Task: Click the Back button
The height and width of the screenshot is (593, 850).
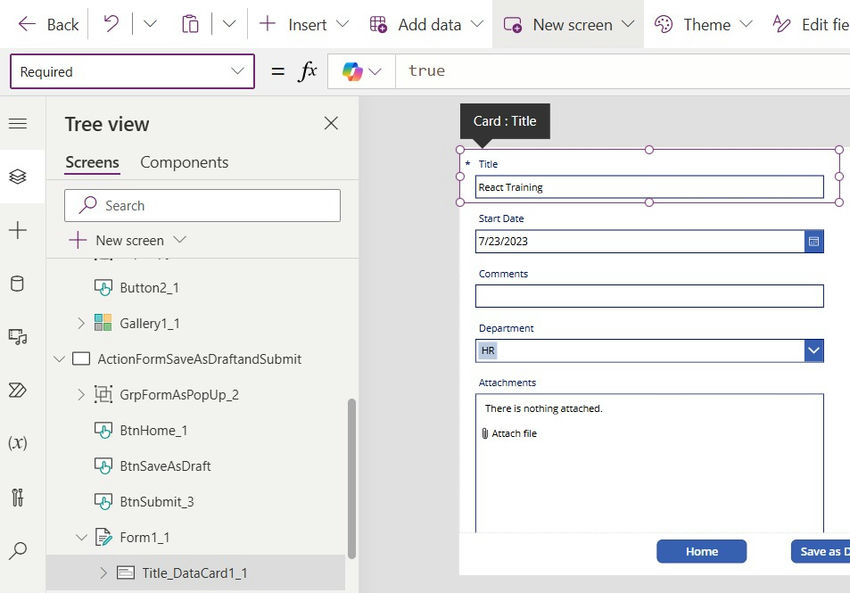Action: pyautogui.click(x=49, y=24)
